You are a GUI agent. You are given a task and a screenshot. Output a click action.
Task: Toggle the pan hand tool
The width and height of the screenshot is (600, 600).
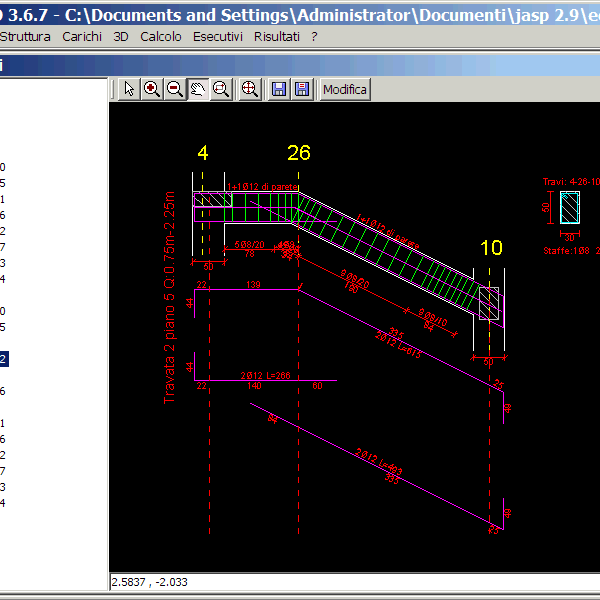198,89
